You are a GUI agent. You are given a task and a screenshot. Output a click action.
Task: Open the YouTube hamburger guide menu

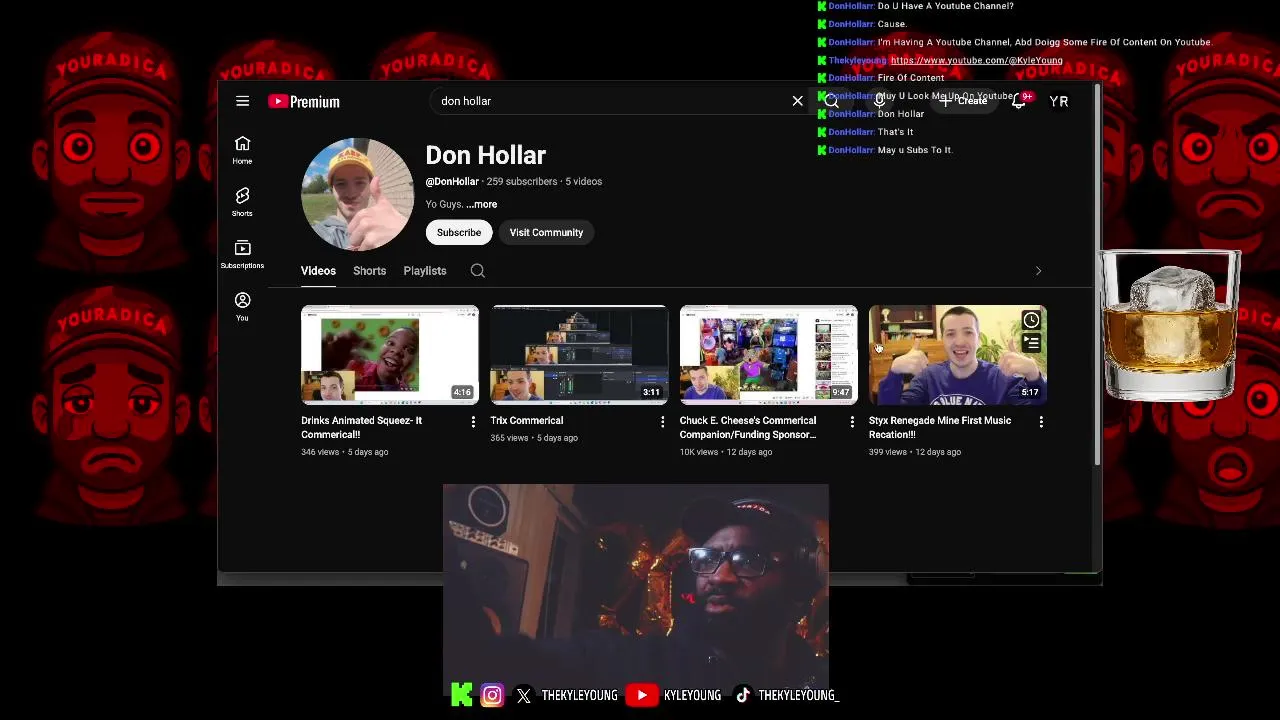[x=242, y=101]
